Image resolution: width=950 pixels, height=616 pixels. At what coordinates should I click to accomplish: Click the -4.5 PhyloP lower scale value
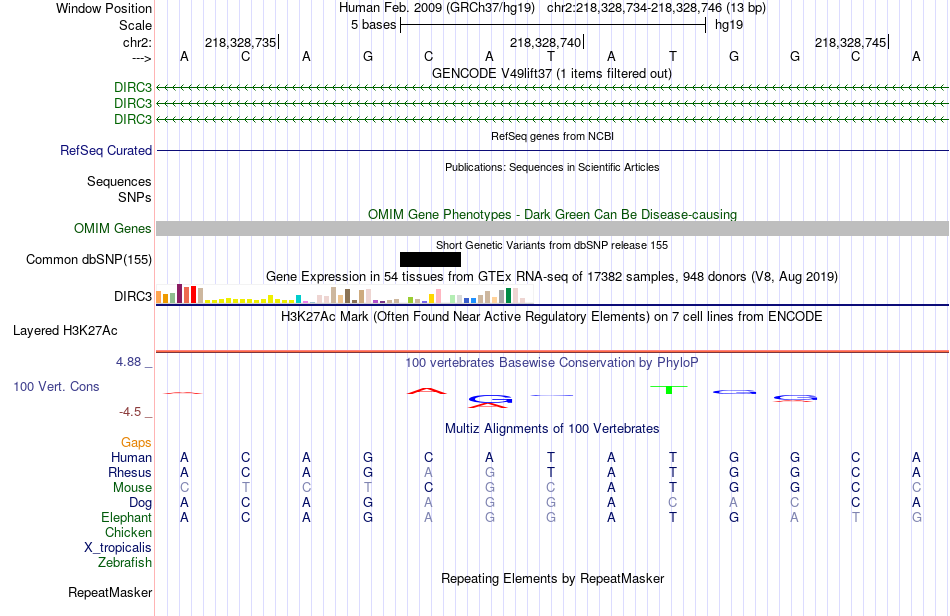point(130,412)
